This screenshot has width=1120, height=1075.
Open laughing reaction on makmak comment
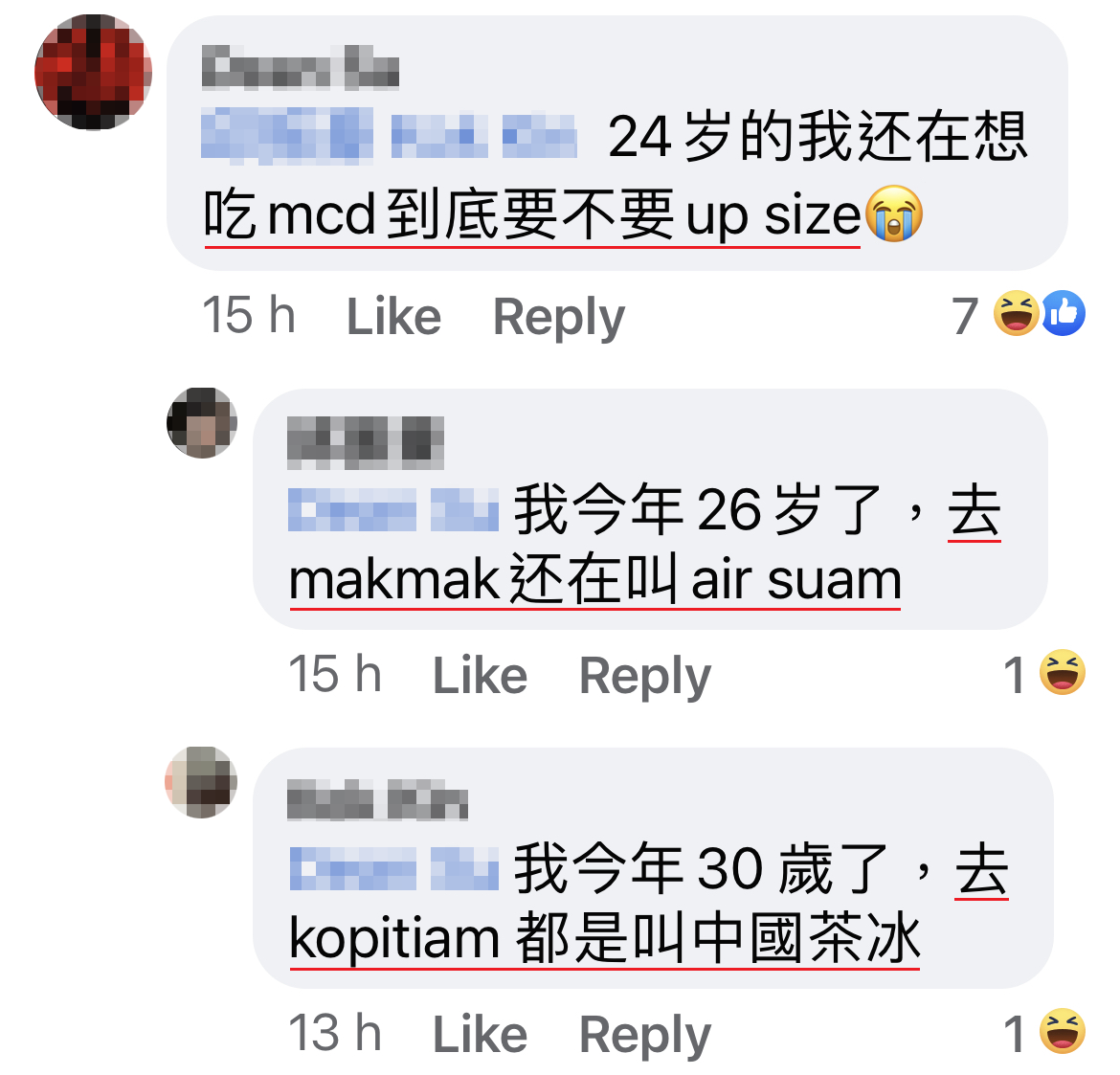(x=1063, y=671)
